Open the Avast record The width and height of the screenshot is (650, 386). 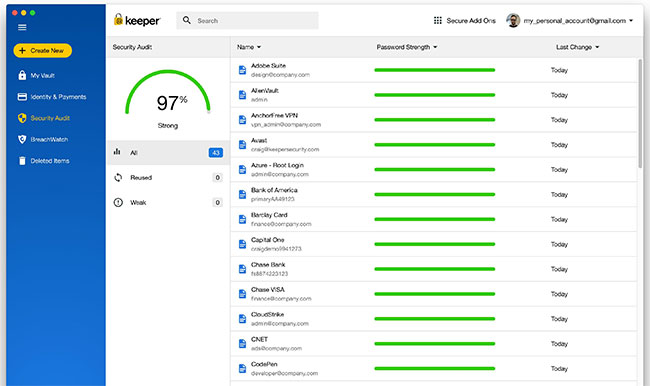pos(434,145)
